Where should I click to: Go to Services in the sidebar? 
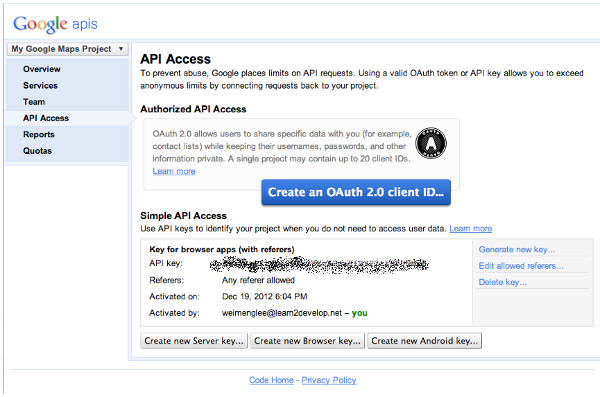[40, 85]
